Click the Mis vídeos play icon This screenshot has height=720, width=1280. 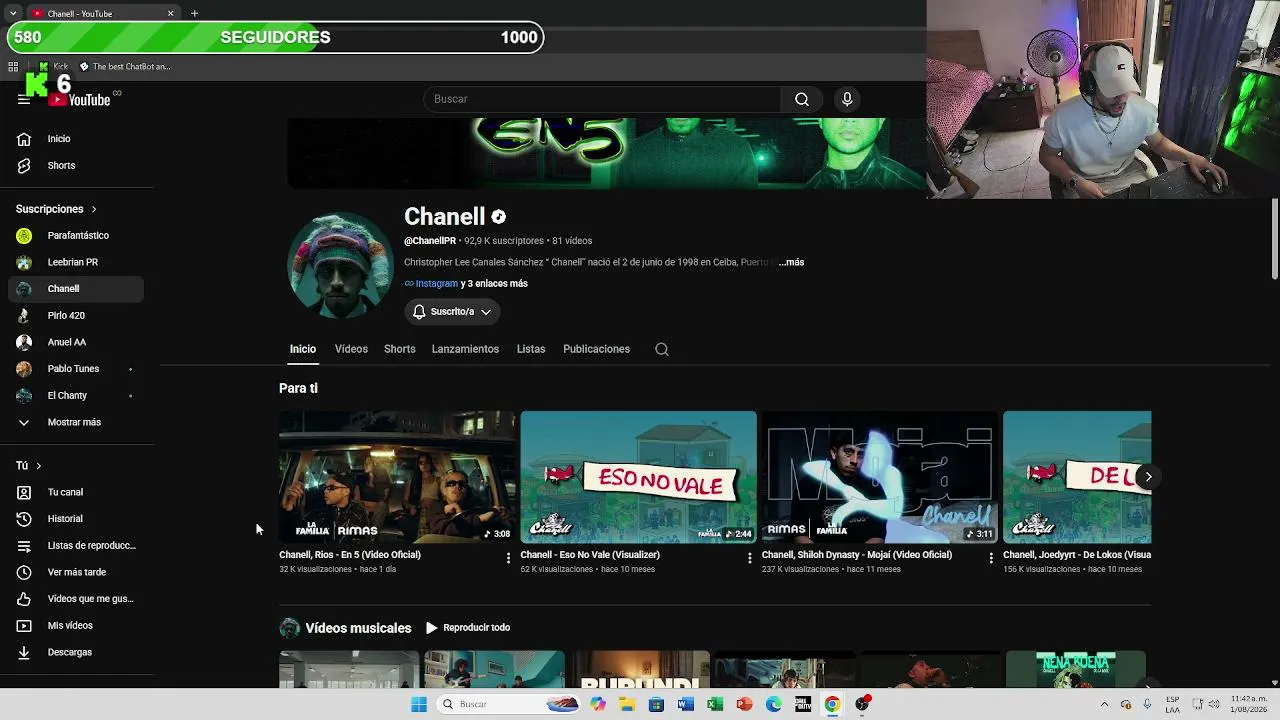(24, 625)
